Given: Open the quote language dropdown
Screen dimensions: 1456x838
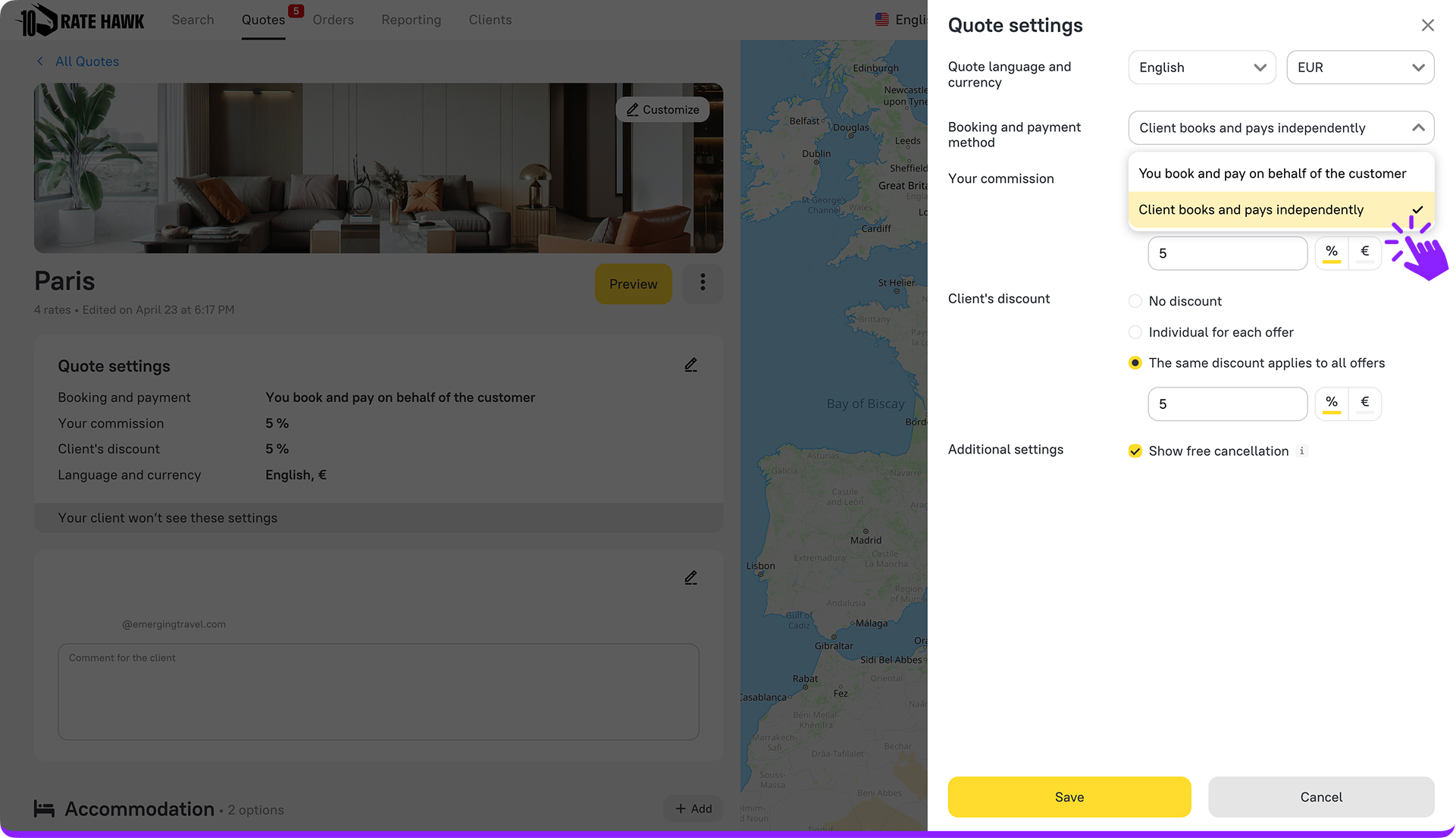Looking at the screenshot, I should tap(1201, 67).
